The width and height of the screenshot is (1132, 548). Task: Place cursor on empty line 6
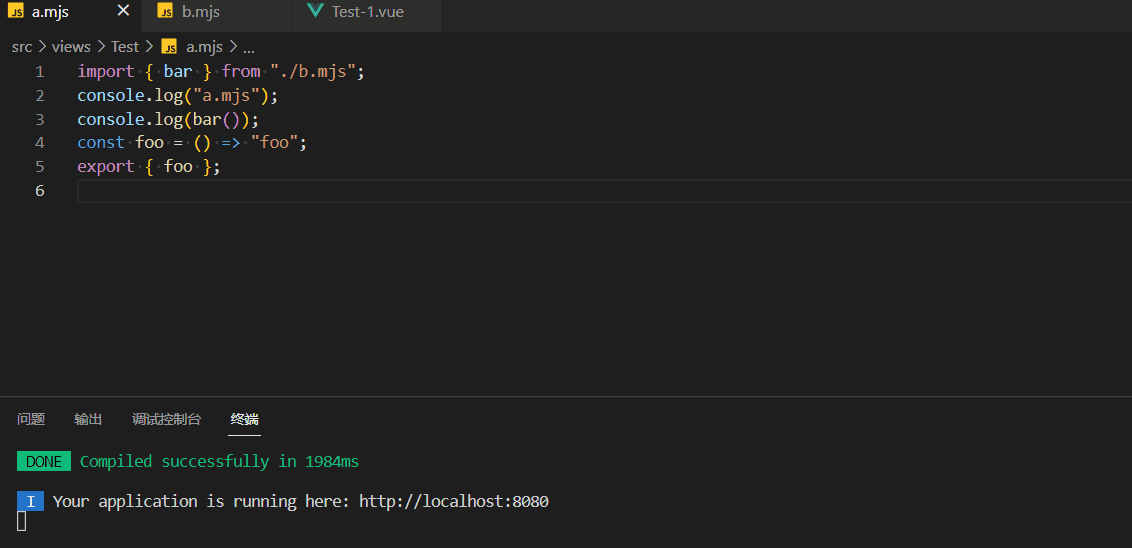point(604,191)
